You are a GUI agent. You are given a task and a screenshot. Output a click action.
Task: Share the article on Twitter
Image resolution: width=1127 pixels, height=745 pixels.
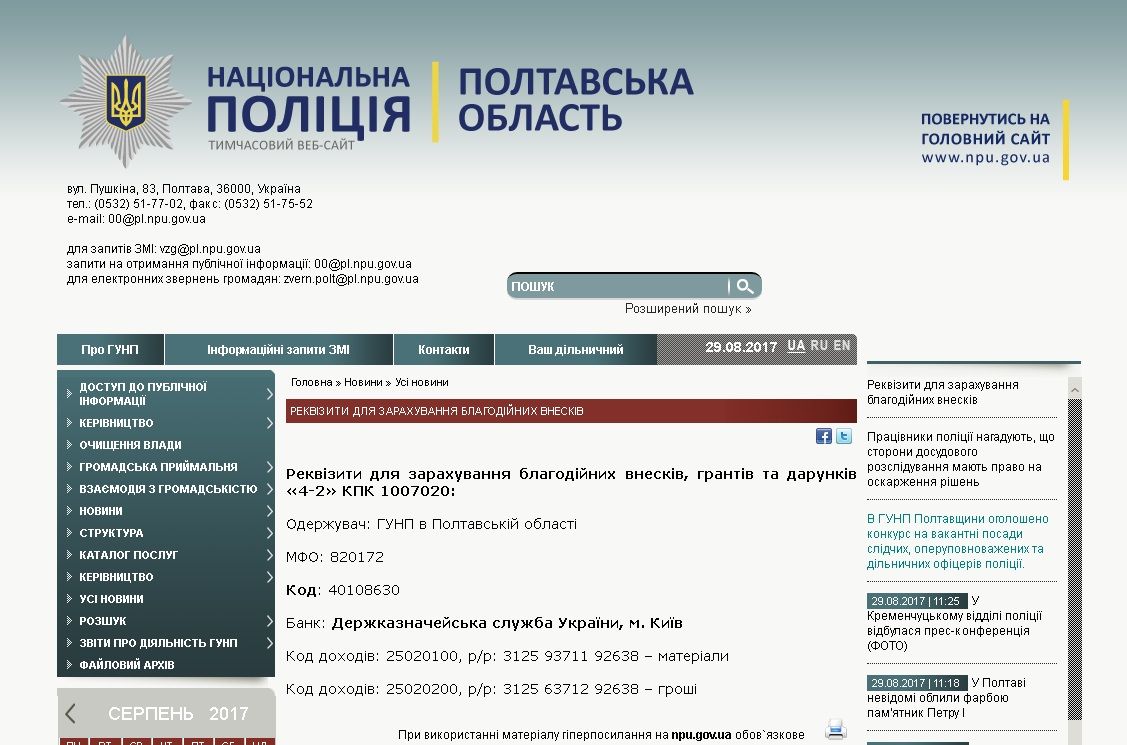tap(843, 436)
